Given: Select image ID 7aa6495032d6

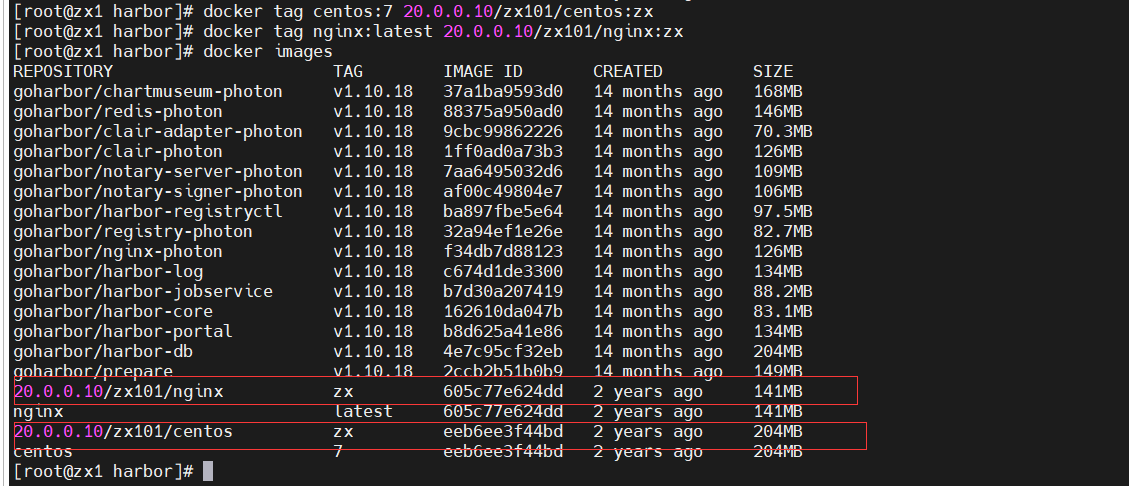Looking at the screenshot, I should click(x=503, y=172).
